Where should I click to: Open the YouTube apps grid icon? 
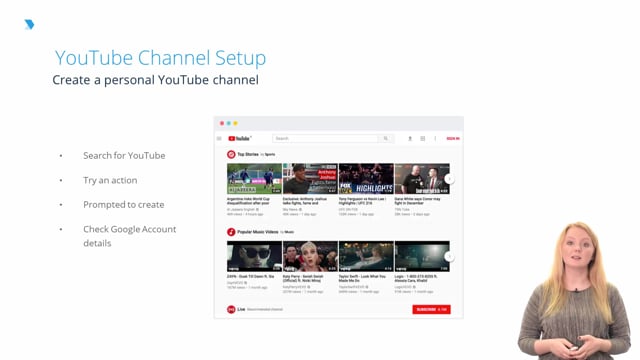(423, 139)
